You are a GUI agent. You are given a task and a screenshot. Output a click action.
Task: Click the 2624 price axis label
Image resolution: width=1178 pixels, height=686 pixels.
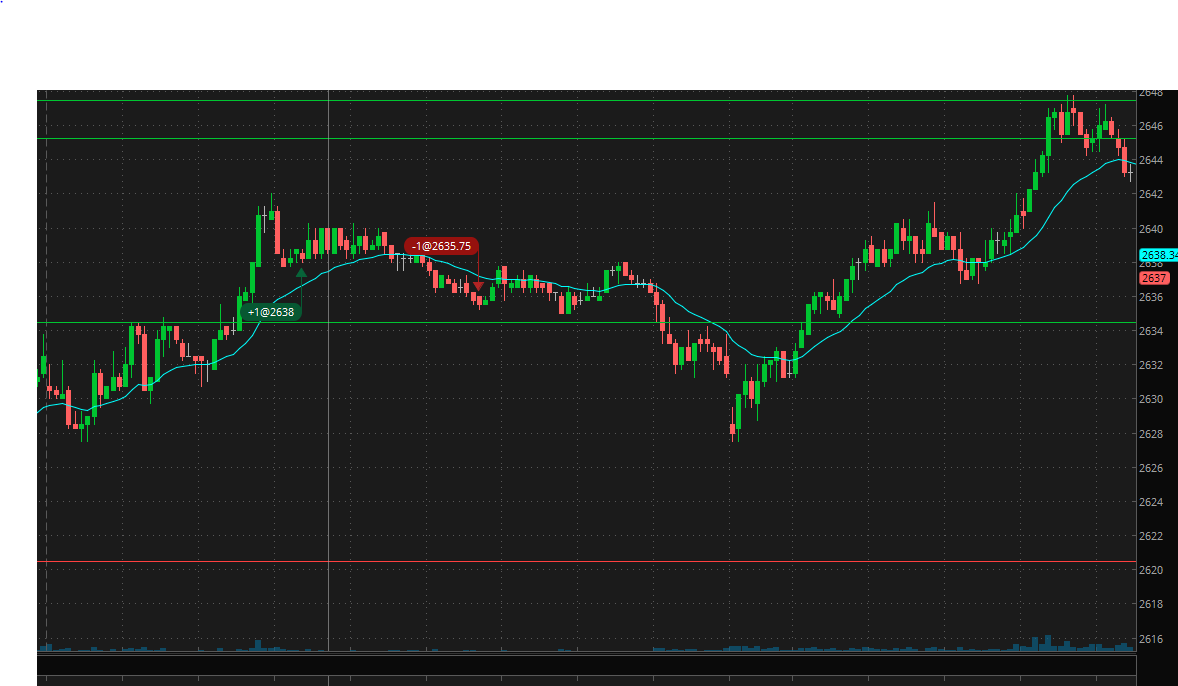tap(1151, 501)
